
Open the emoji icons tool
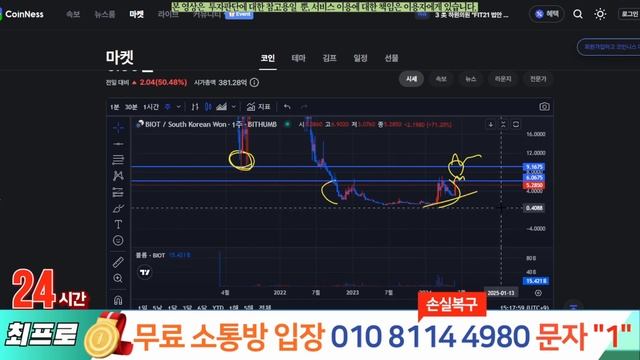118,241
